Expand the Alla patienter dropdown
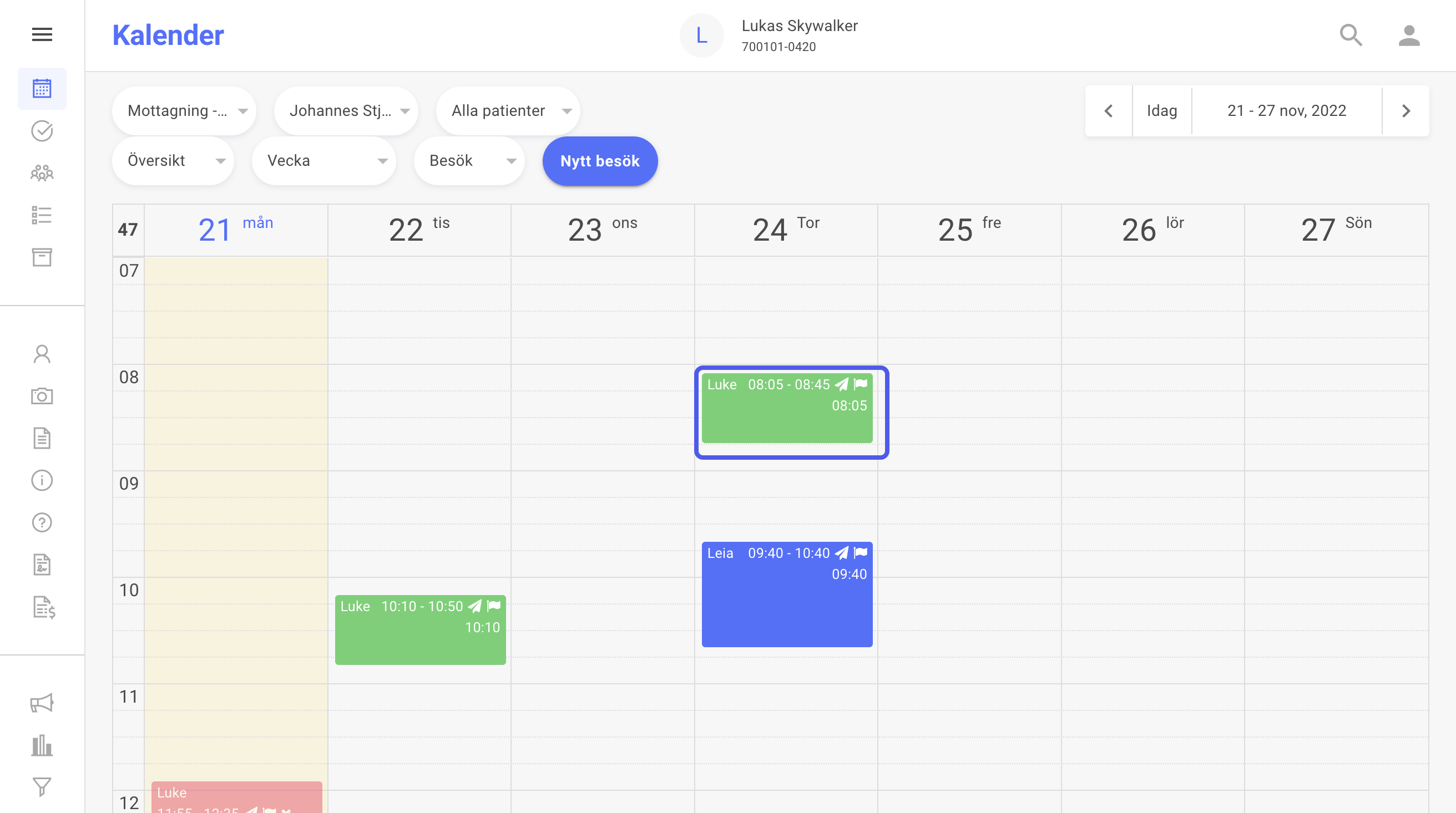The image size is (1456, 813). pos(508,111)
